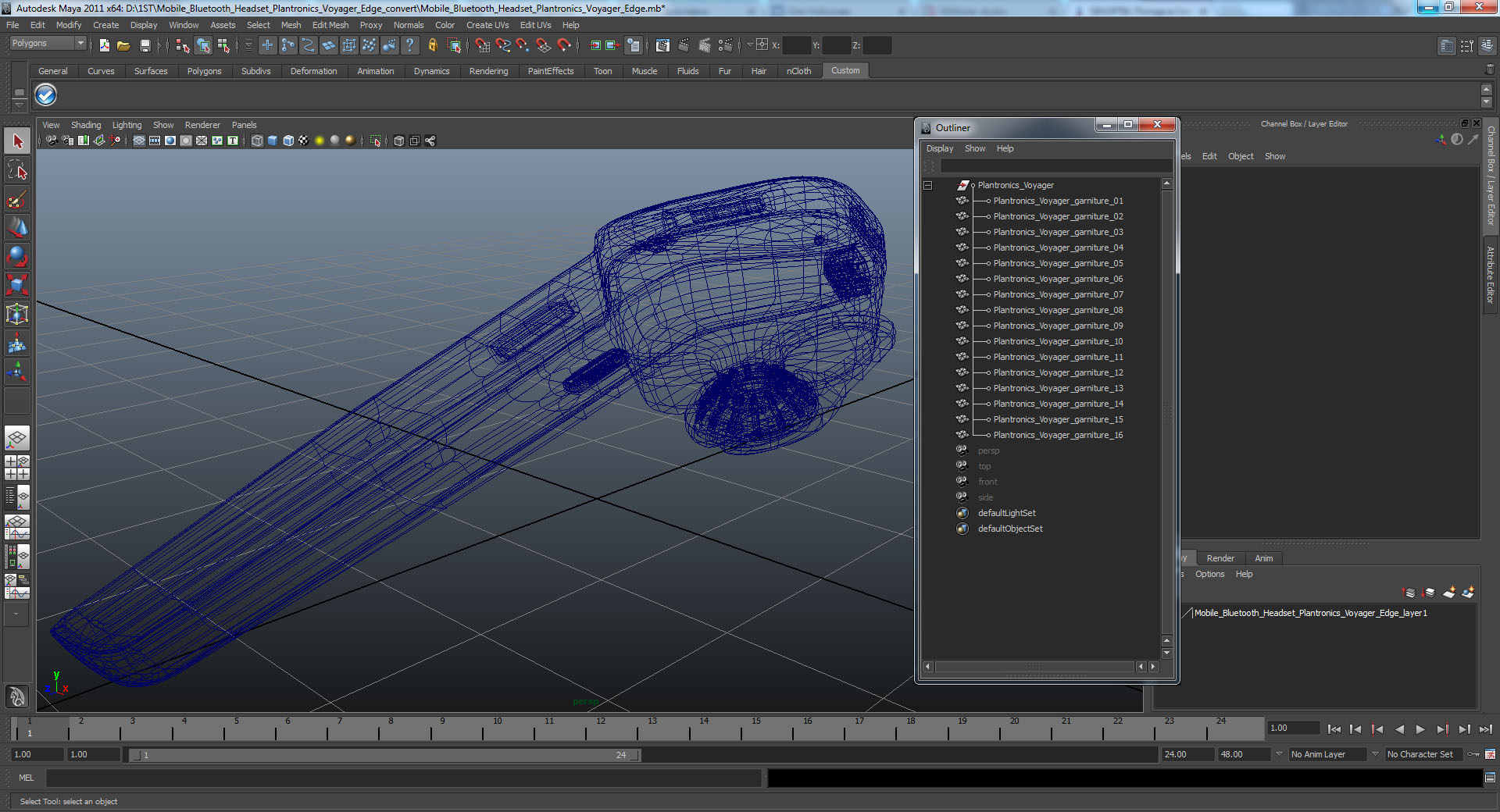Toggle textured display in viewport

[304, 141]
